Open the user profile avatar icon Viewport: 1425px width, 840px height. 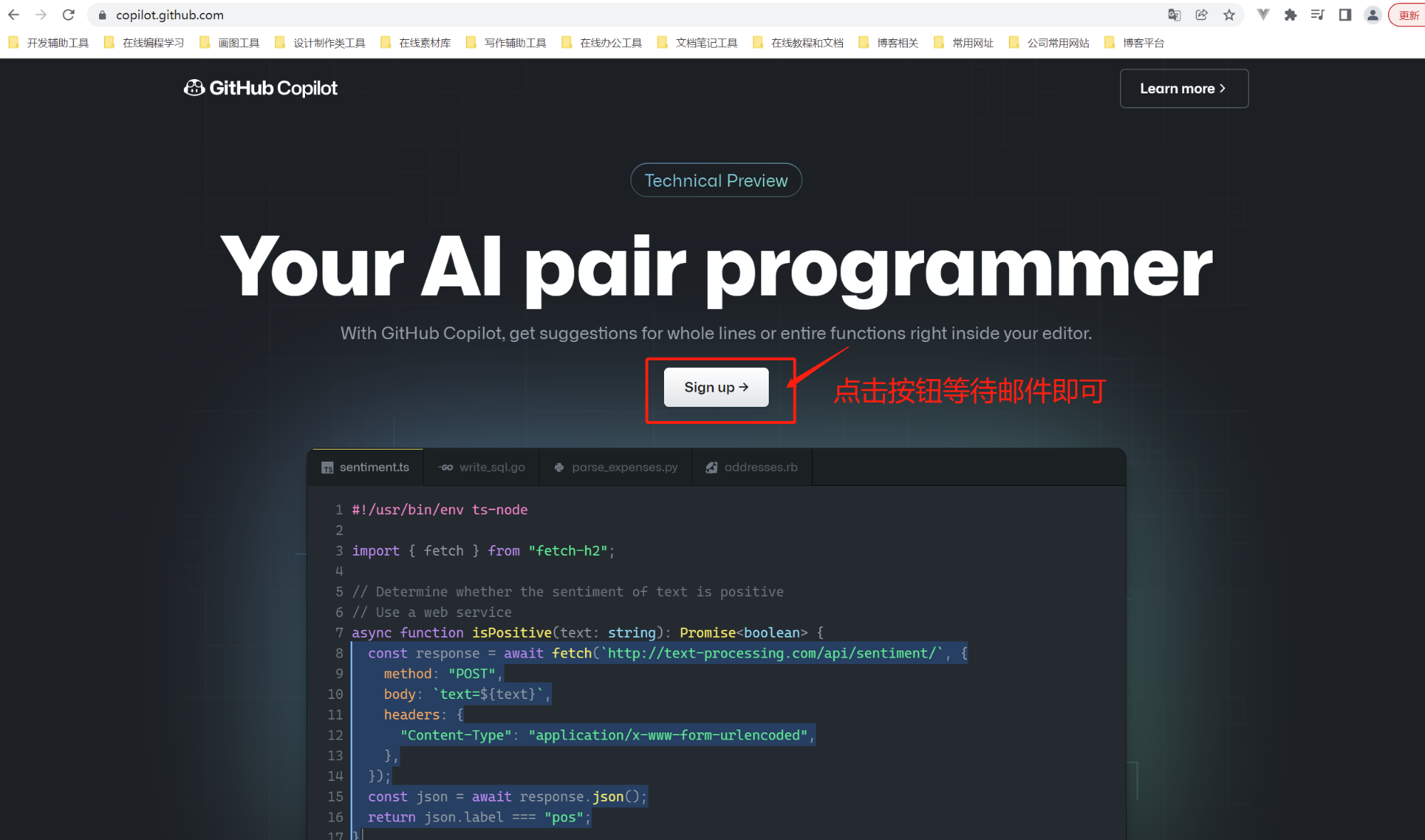pos(1372,15)
